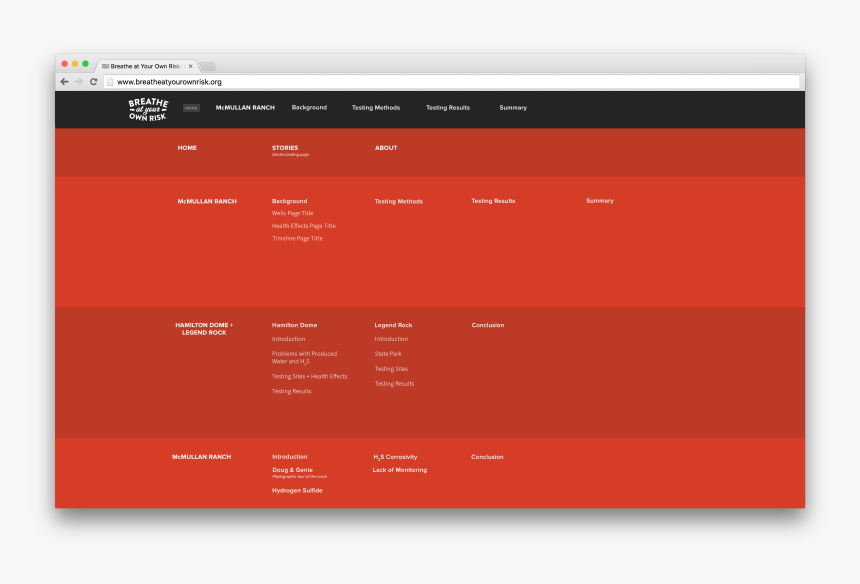Open Summary in top navbar

[513, 107]
